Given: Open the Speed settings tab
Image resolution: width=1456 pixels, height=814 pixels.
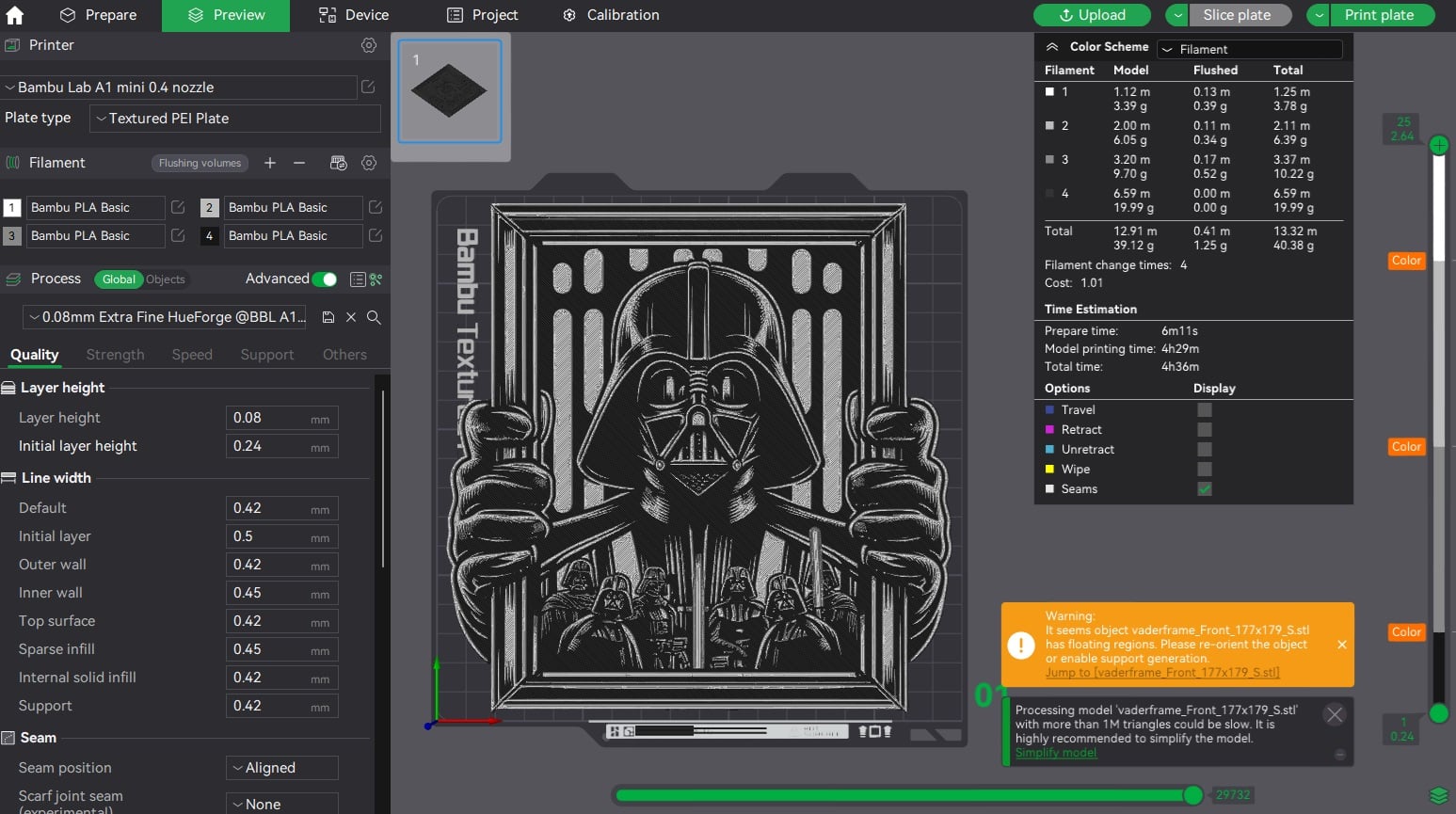Looking at the screenshot, I should [x=192, y=355].
